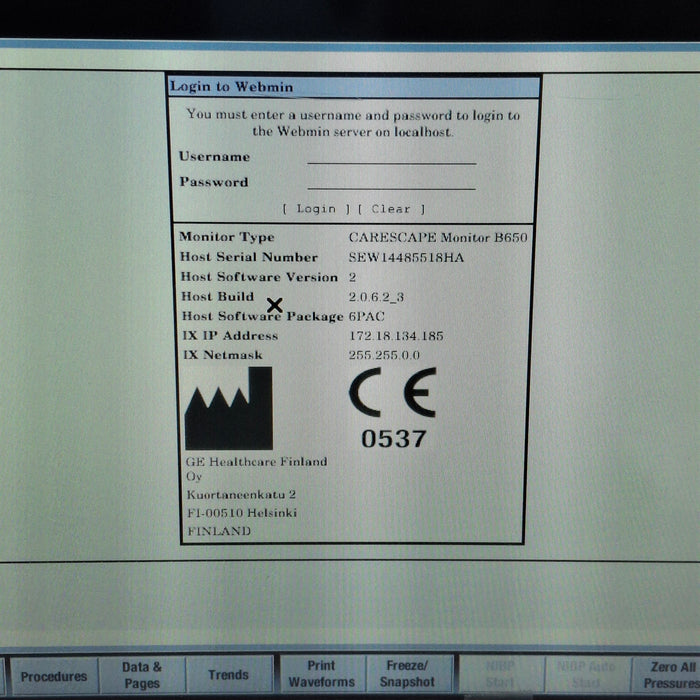The height and width of the screenshot is (700, 700).
Task: Click the Monitor Type label
Action: click(227, 237)
